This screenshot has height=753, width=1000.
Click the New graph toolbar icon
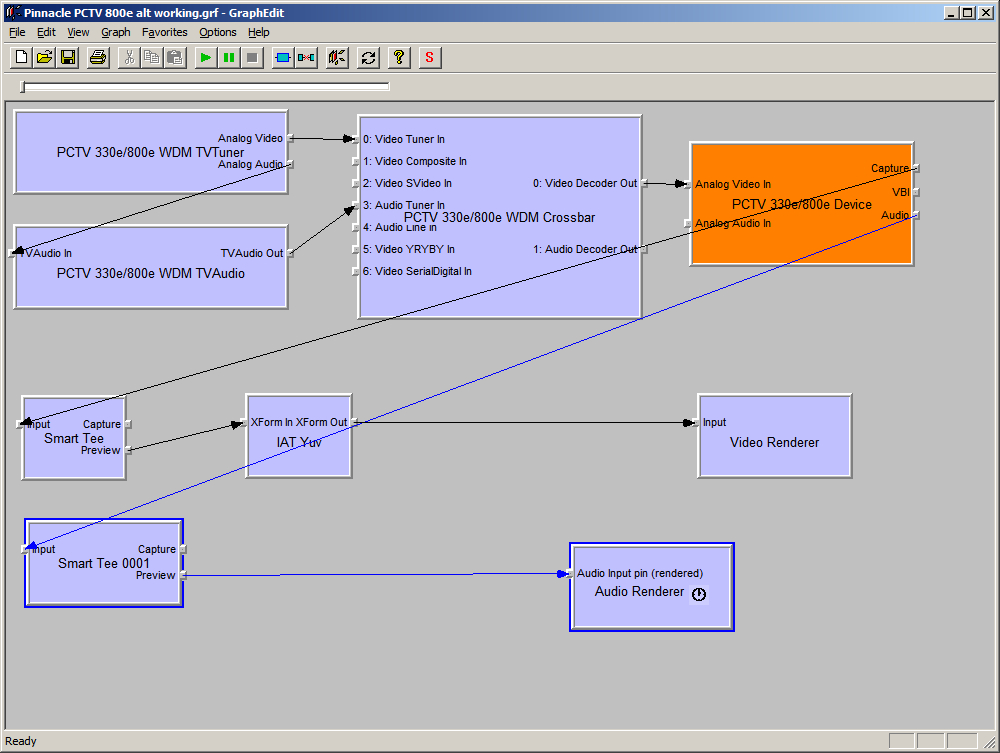point(21,57)
